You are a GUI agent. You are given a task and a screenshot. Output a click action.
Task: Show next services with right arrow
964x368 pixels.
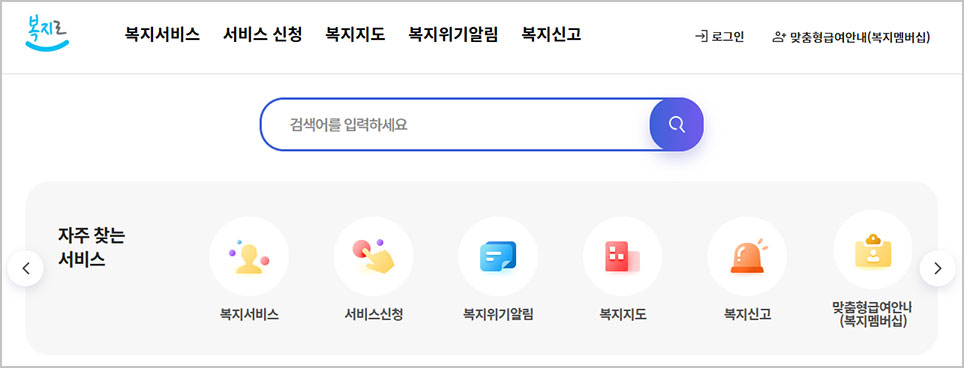click(938, 268)
